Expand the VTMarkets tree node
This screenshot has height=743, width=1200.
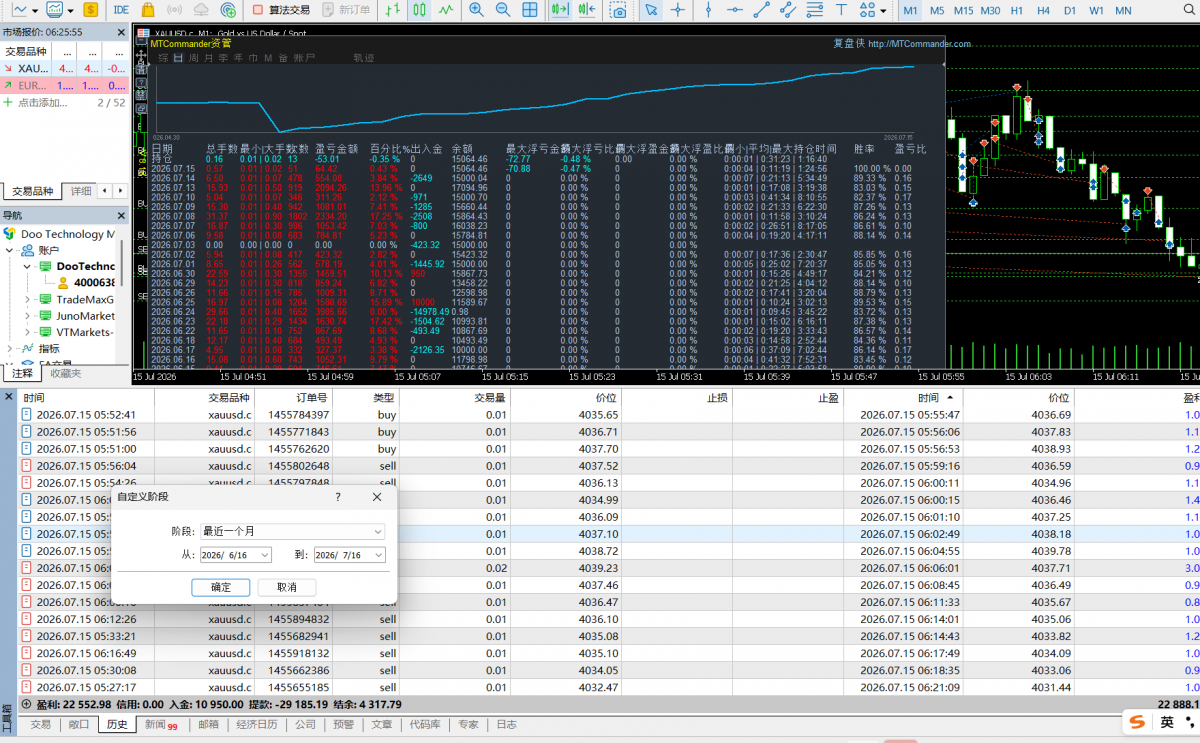click(x=27, y=332)
